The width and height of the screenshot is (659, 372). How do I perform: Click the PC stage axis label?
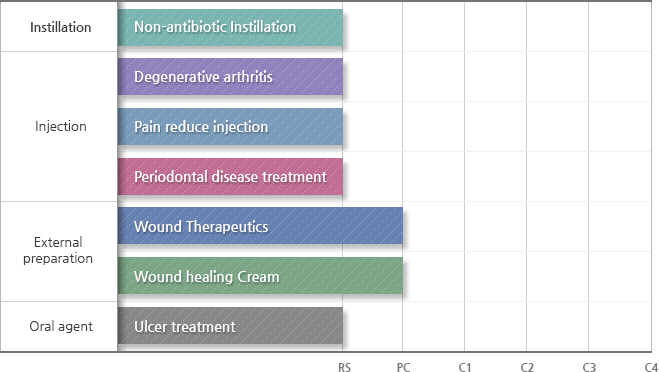click(x=403, y=367)
